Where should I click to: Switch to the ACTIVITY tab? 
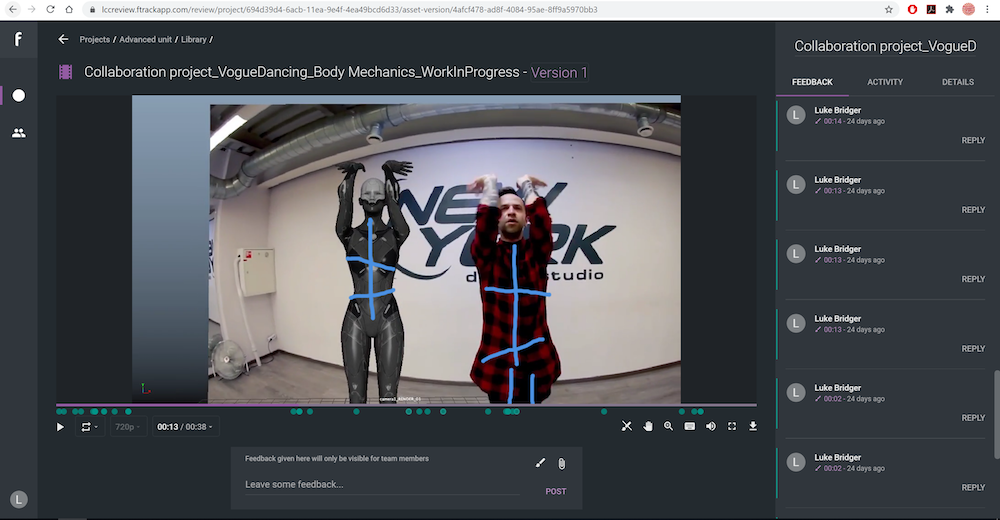(885, 82)
